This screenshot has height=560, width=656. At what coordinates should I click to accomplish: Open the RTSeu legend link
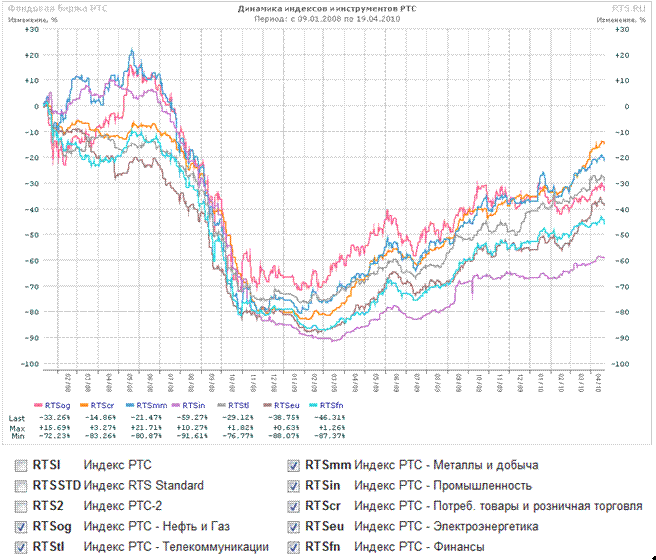point(287,405)
